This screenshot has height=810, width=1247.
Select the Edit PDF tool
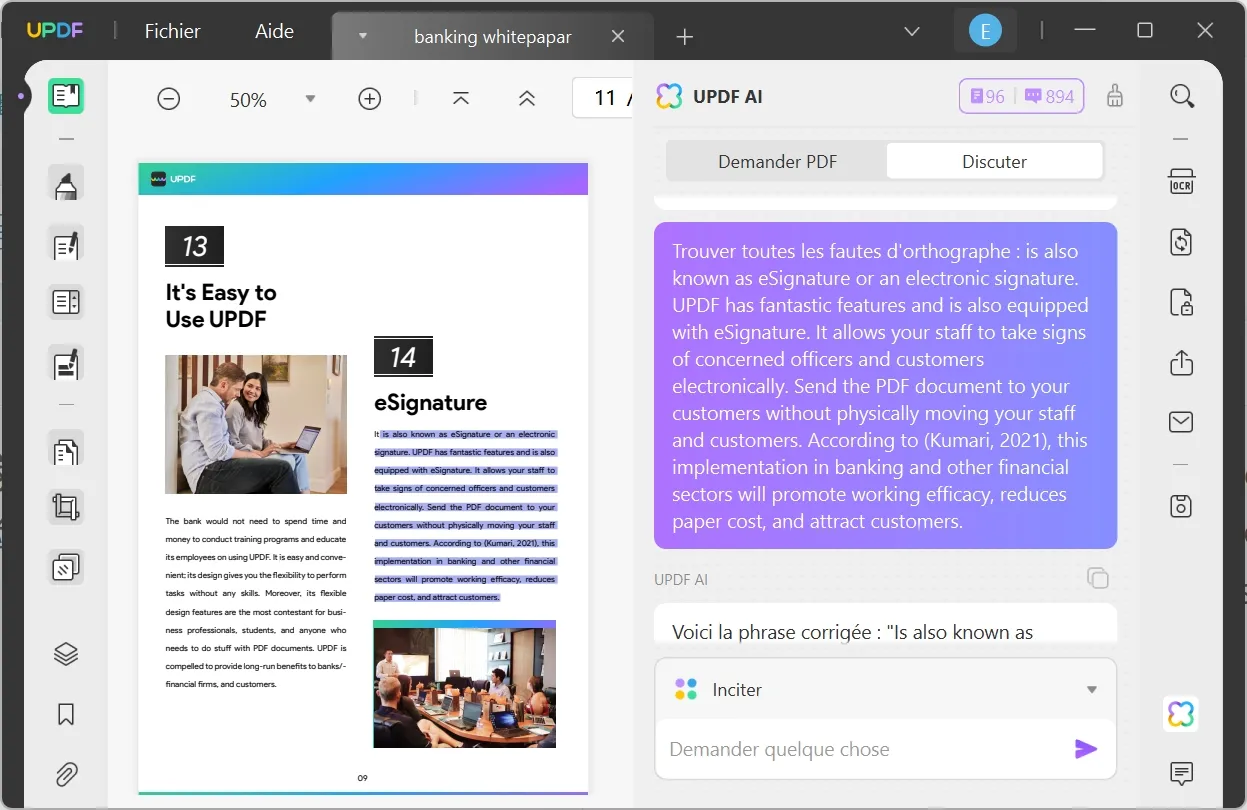[x=66, y=244]
